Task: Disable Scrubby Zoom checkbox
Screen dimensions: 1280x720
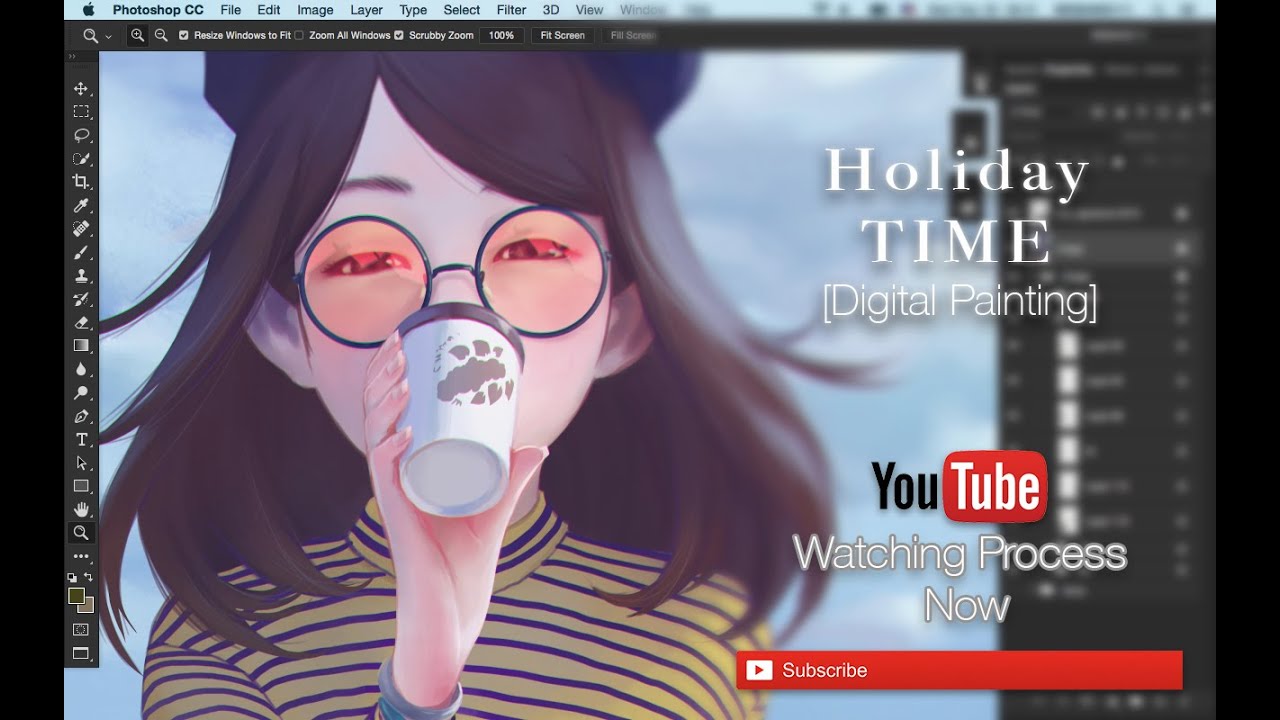Action: 399,35
